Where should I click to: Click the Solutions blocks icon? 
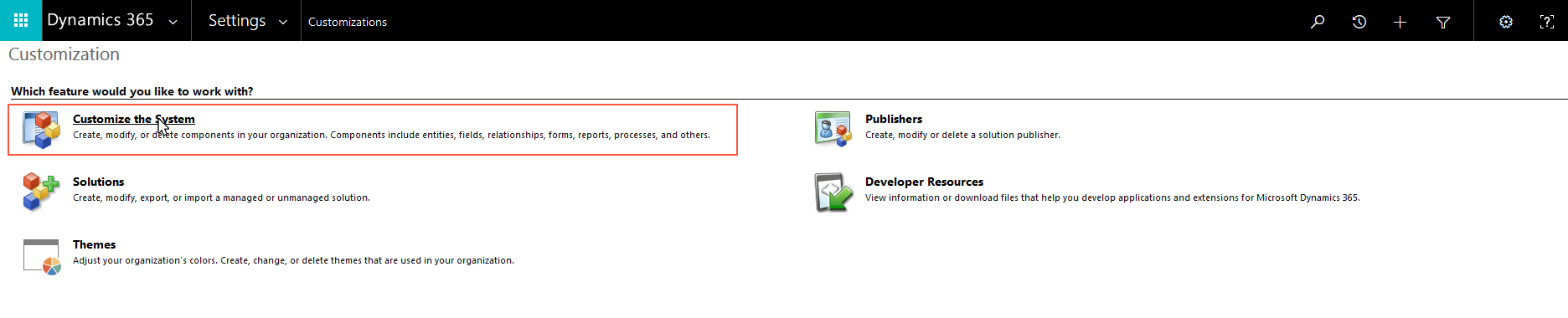tap(41, 192)
